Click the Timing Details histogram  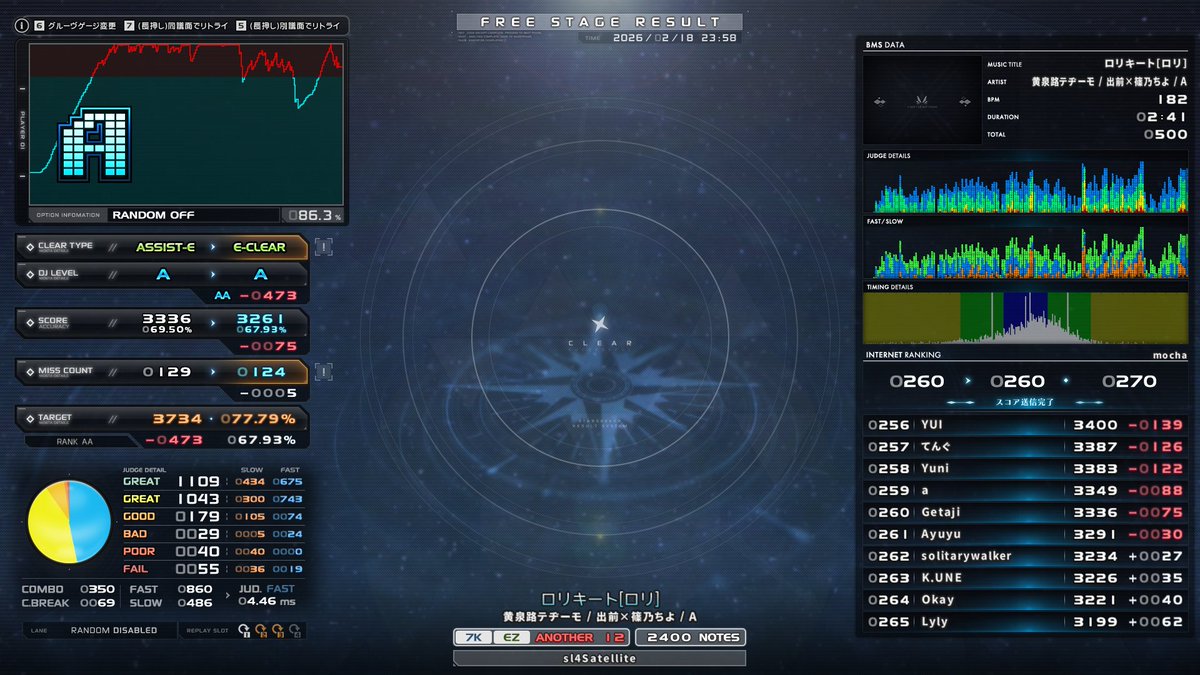(x=1026, y=318)
